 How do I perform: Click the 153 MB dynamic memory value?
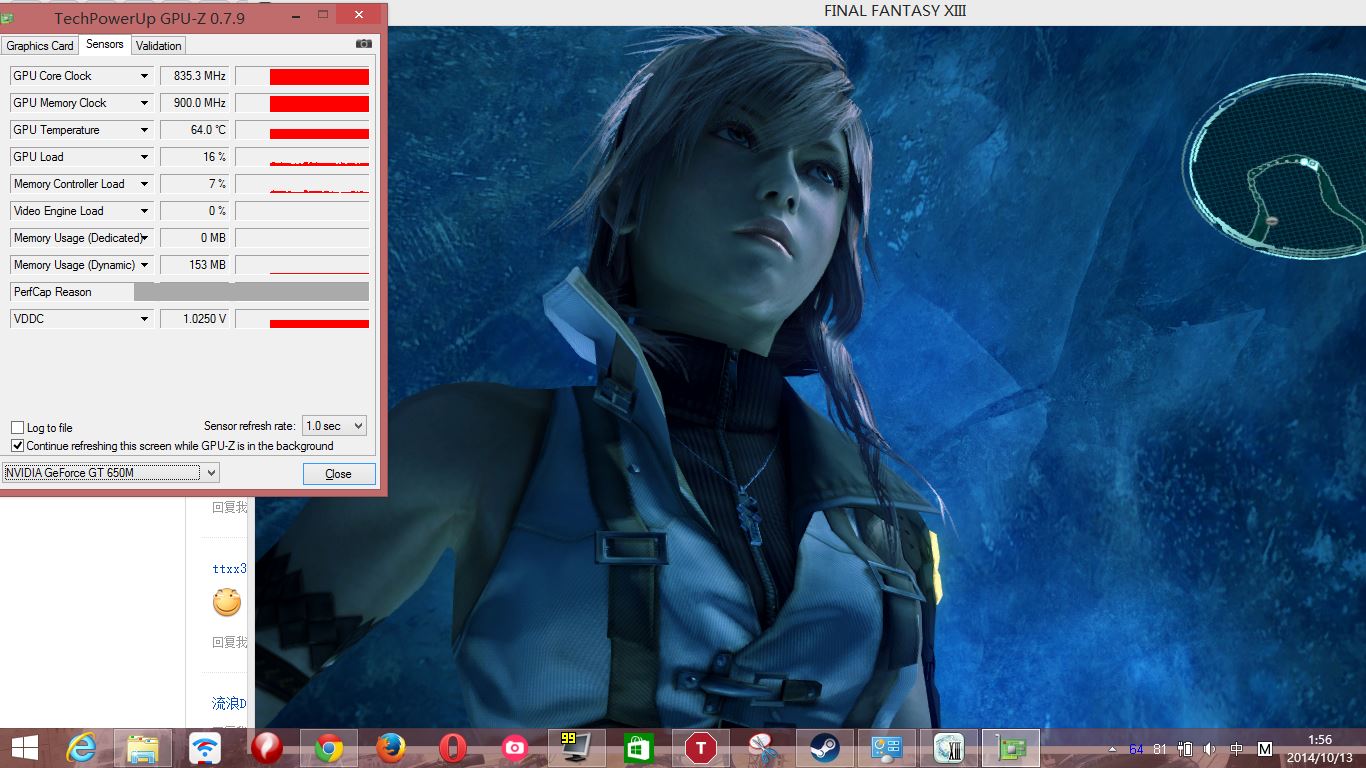[x=195, y=265]
